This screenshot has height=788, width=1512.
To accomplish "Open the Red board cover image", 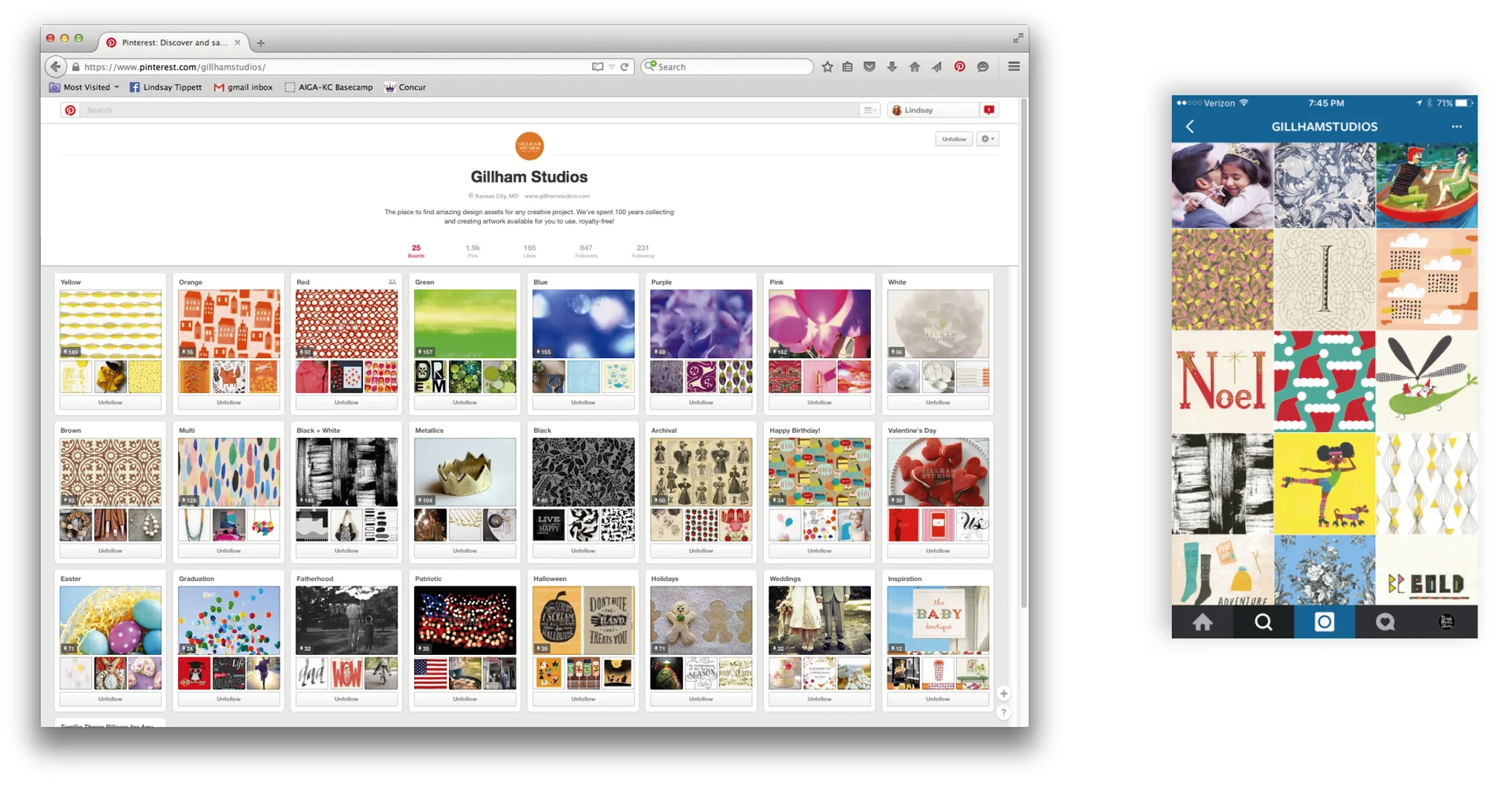I will 346,324.
